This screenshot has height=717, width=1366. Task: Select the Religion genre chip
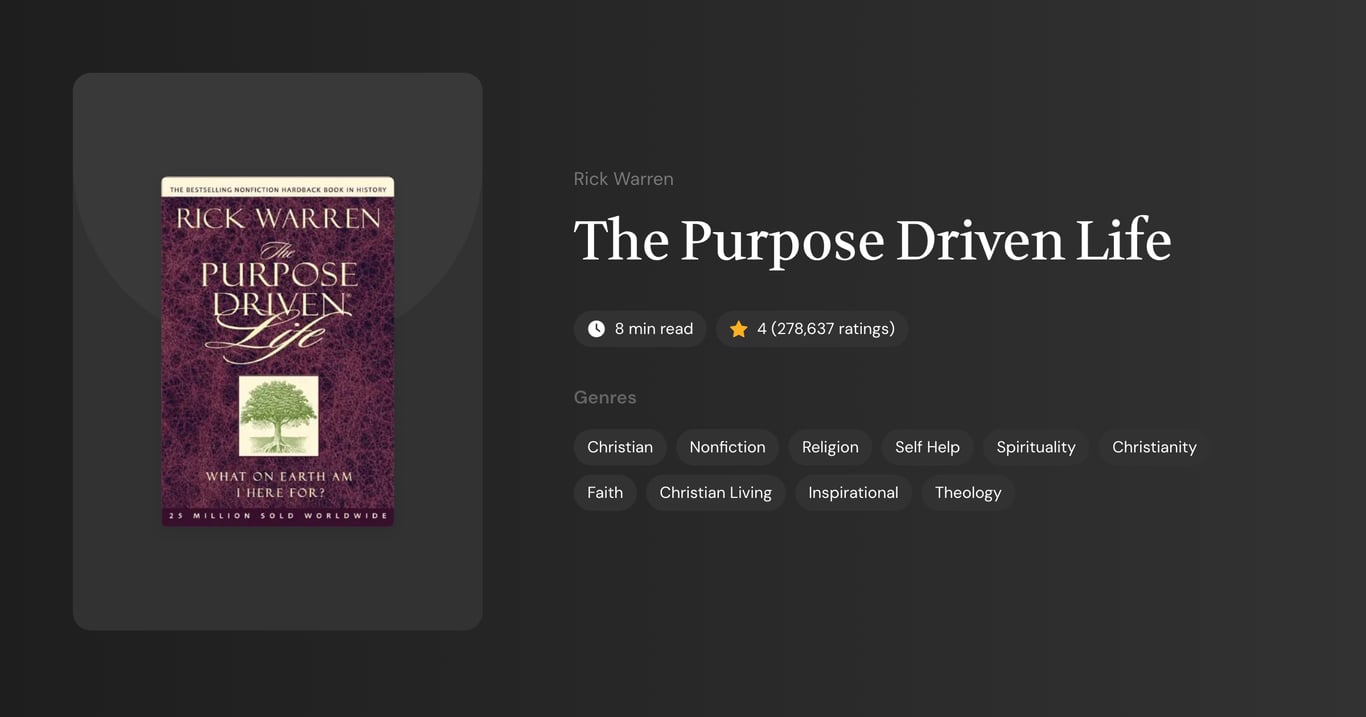click(830, 447)
